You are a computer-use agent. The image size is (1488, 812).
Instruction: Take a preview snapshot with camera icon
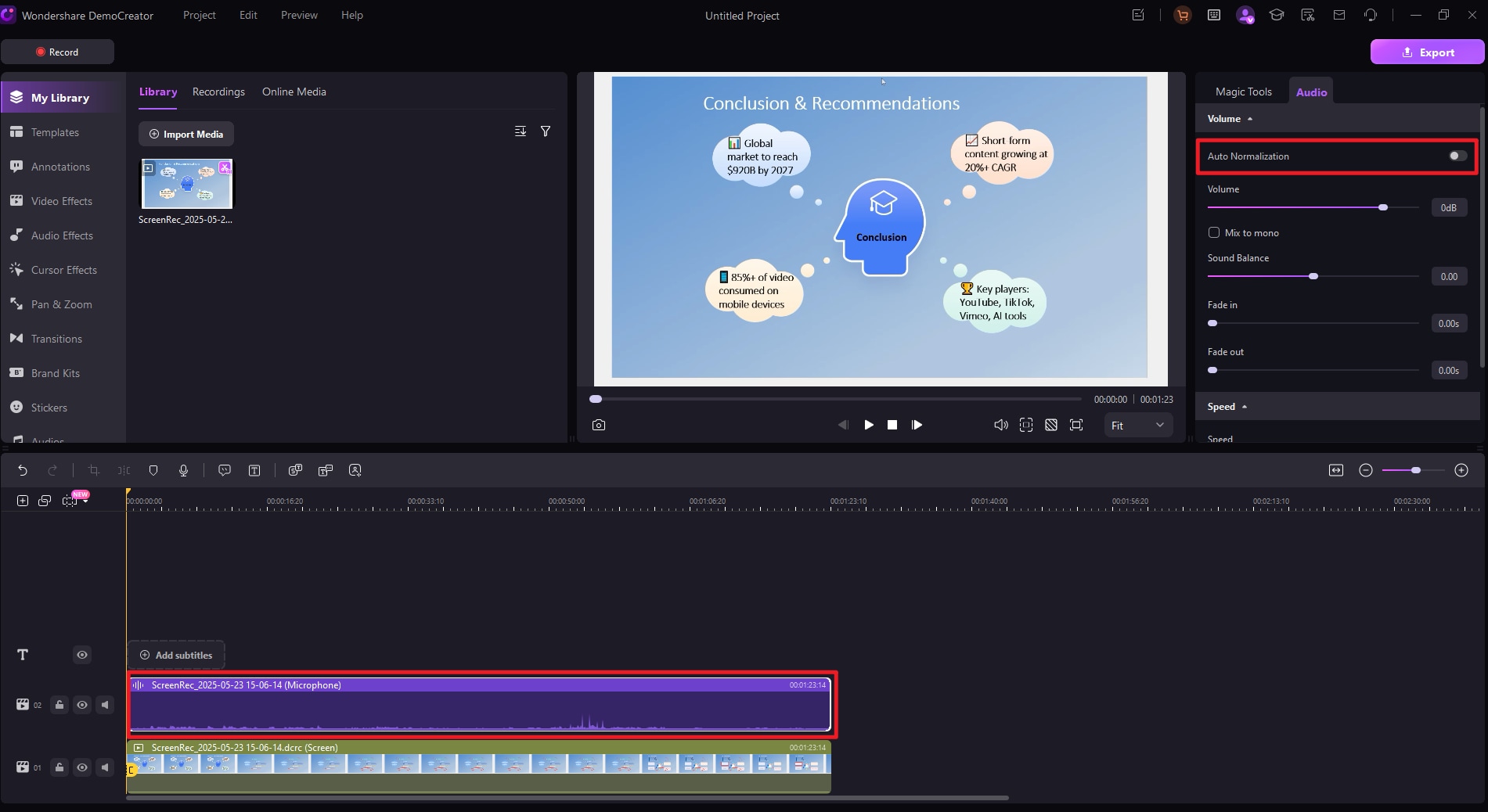pyautogui.click(x=599, y=425)
